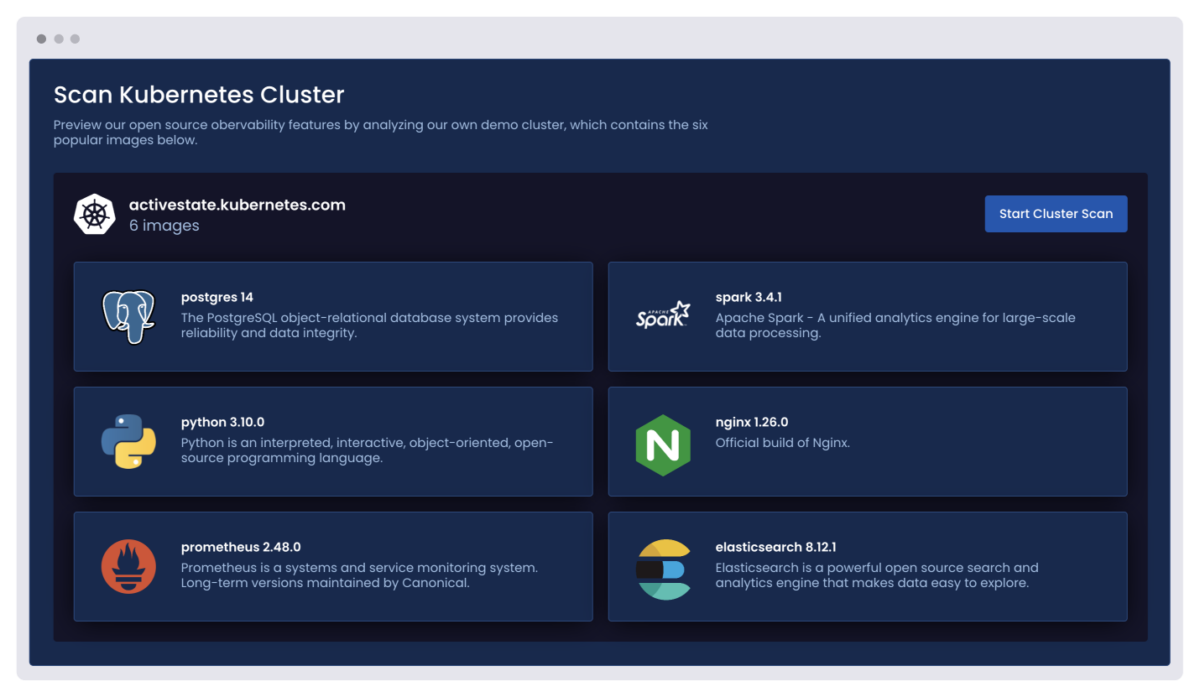The width and height of the screenshot is (1200, 697).
Task: Click the first window control dot
Action: pos(41,39)
